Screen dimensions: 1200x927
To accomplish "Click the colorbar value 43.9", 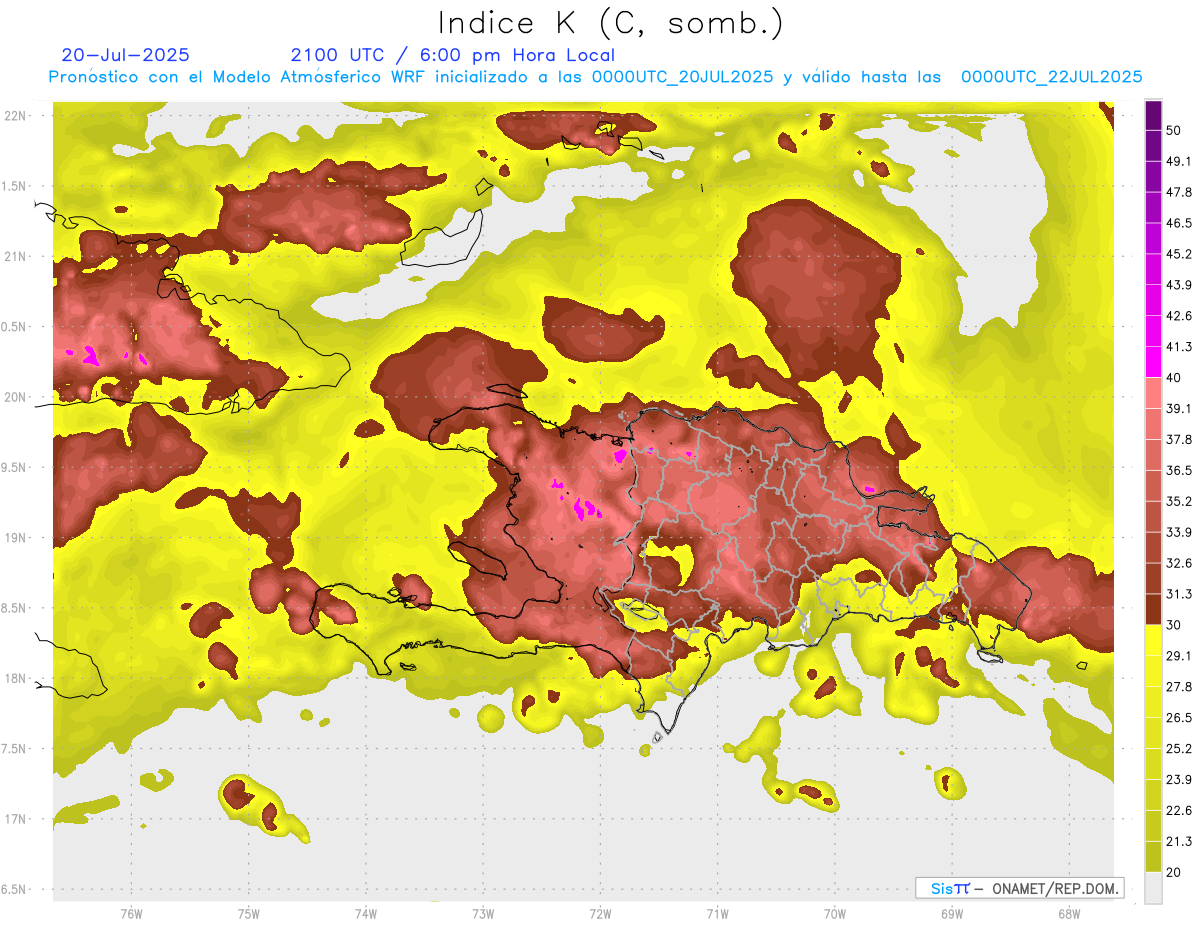I will point(1179,285).
